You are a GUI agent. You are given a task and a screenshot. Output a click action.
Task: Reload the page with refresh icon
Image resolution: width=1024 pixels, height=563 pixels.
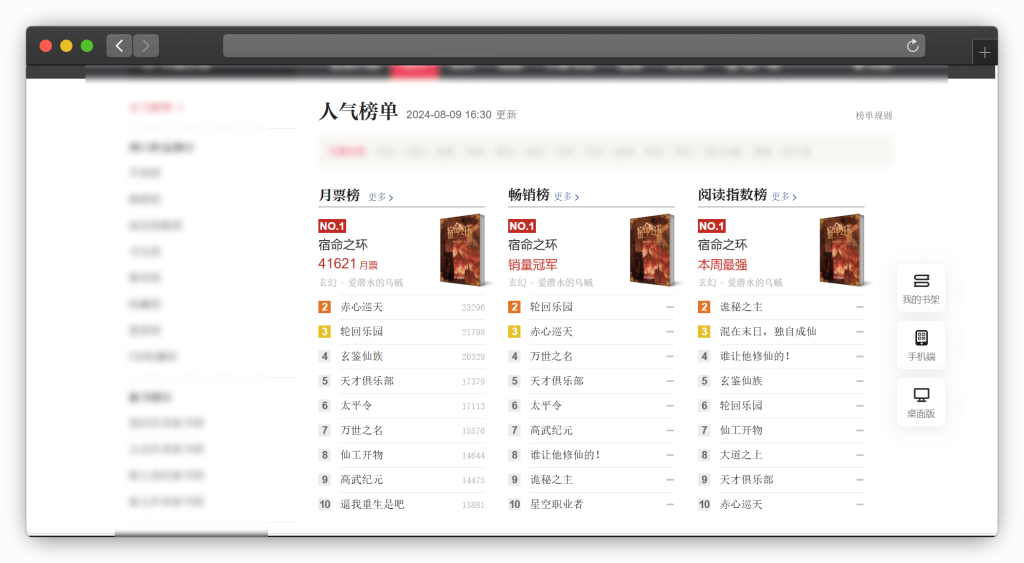coord(912,46)
